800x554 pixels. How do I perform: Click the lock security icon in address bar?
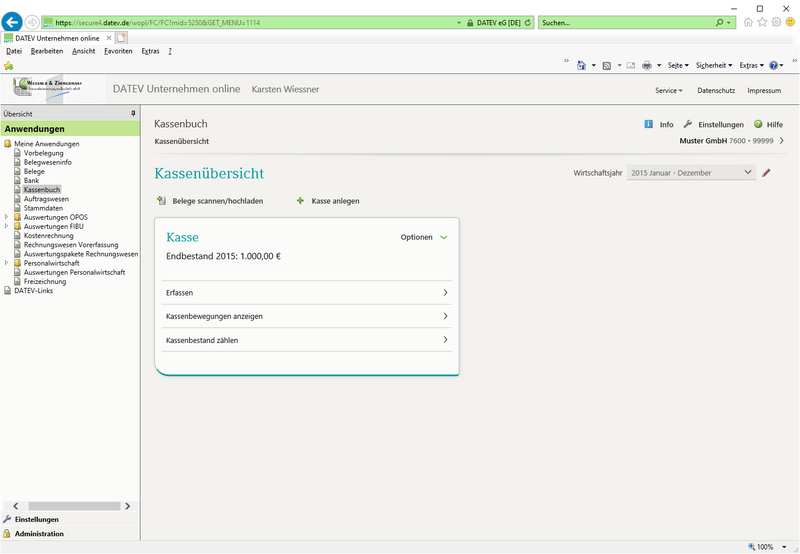click(x=470, y=22)
